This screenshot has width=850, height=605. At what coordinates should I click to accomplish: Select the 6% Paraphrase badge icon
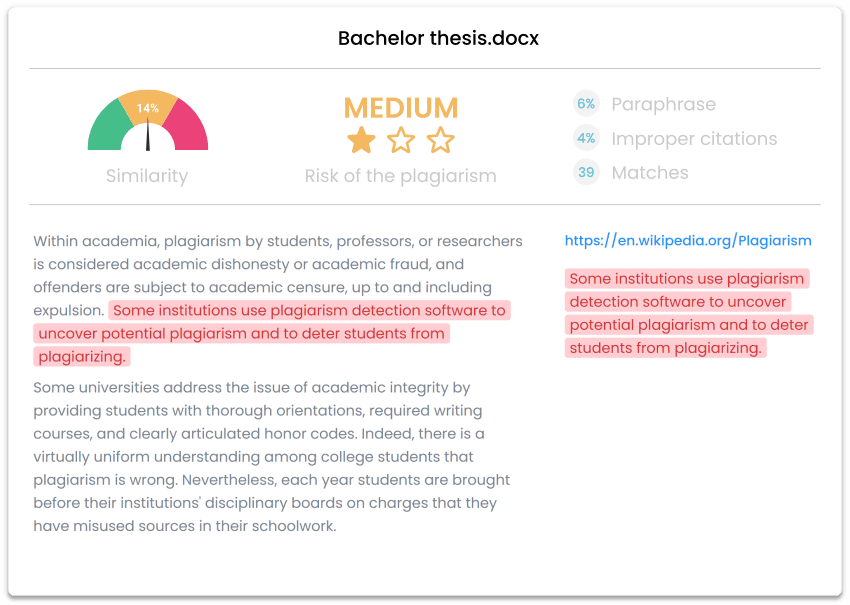pos(586,103)
